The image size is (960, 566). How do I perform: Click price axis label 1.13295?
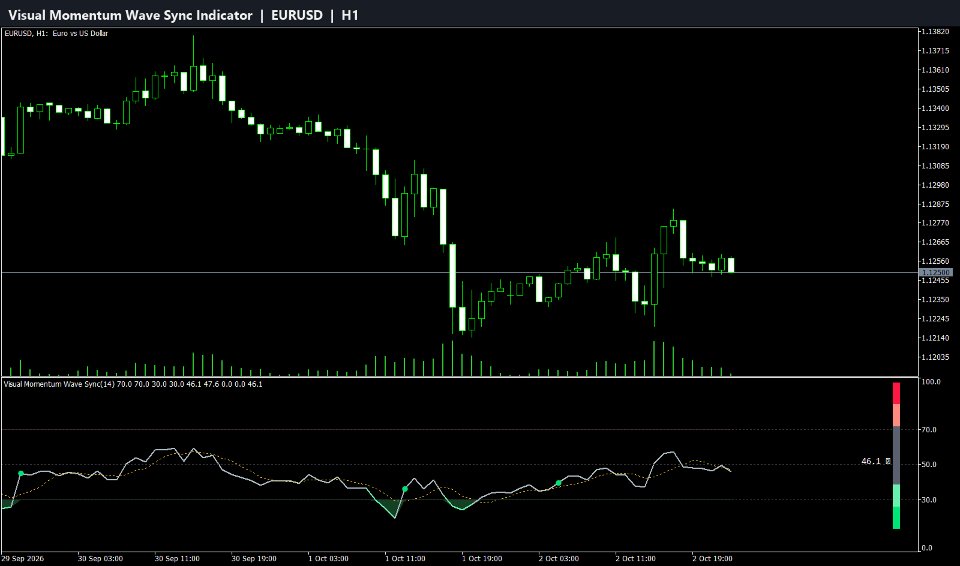[x=935, y=127]
